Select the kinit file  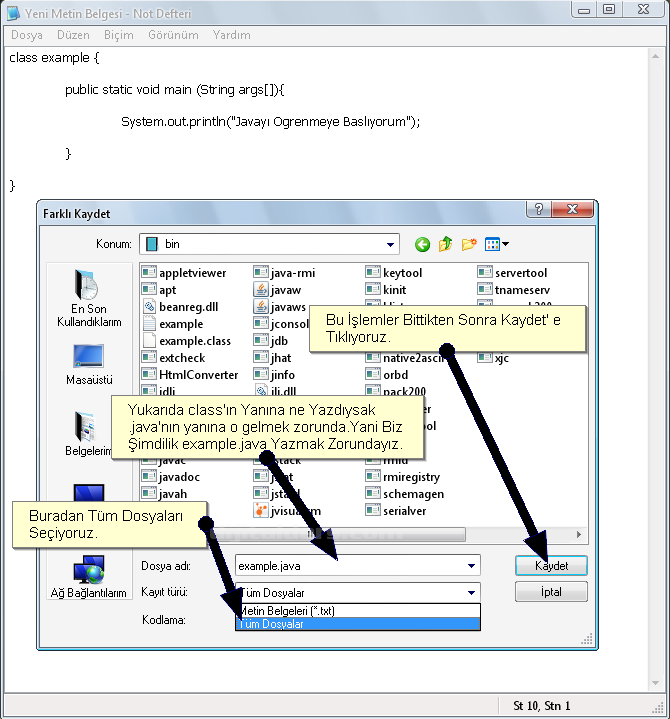[386, 290]
